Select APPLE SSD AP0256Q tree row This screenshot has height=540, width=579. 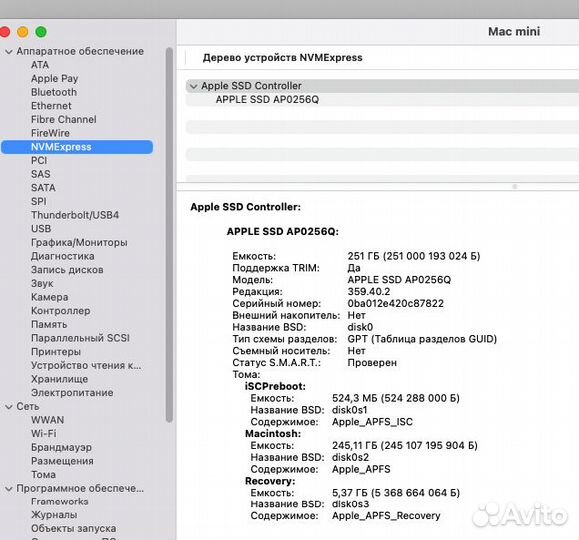tap(382, 100)
